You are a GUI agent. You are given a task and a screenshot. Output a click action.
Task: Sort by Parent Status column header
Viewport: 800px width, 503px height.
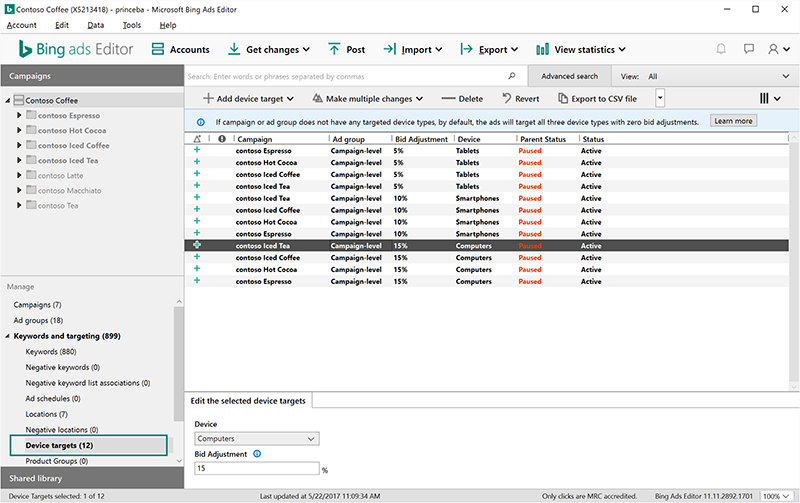[543, 139]
